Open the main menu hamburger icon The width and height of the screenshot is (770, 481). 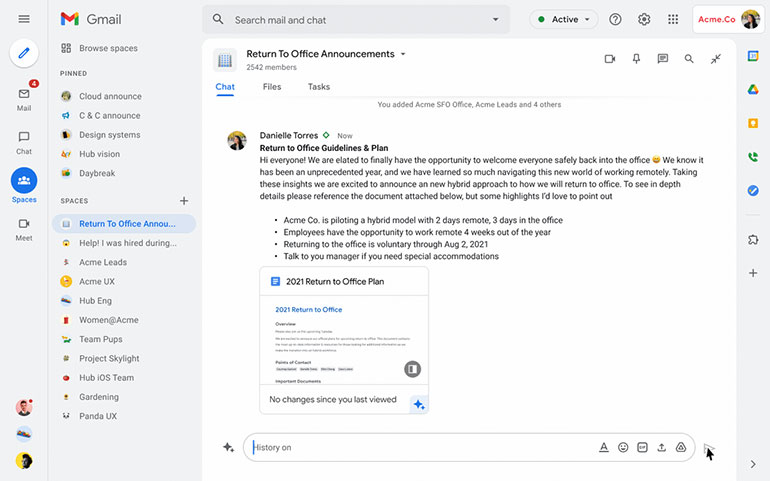point(24,19)
